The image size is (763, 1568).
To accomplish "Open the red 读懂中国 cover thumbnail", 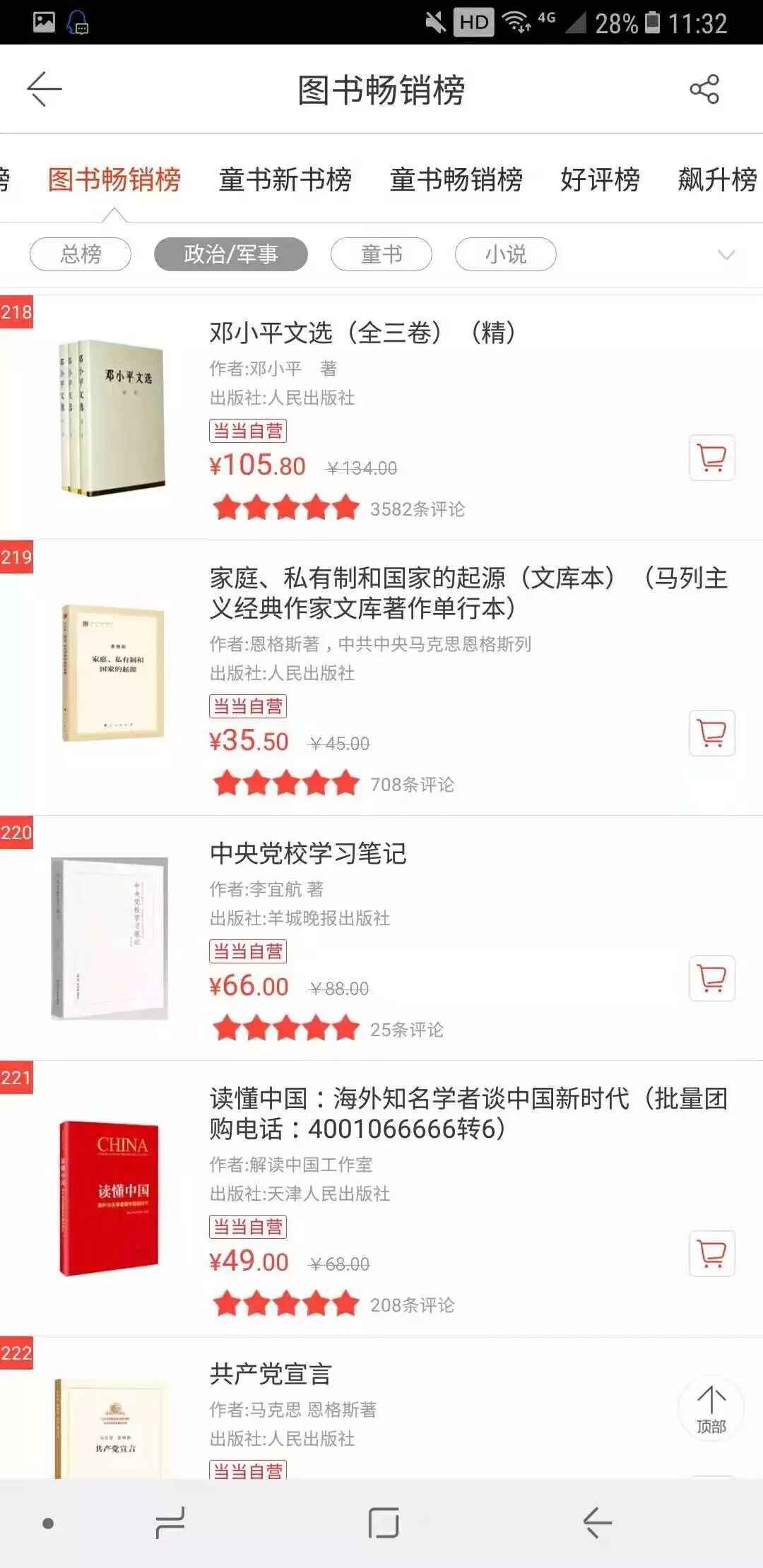I will tap(109, 1198).
